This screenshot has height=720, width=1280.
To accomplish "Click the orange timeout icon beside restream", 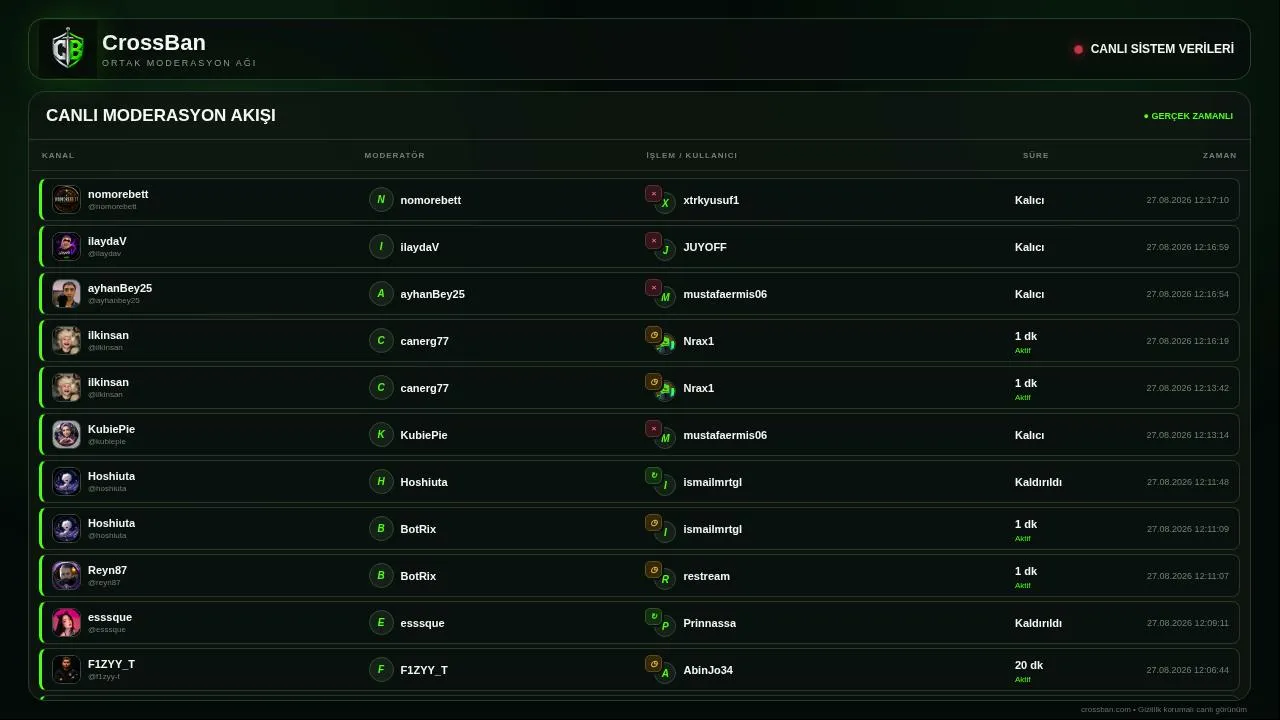I will pyautogui.click(x=653, y=570).
